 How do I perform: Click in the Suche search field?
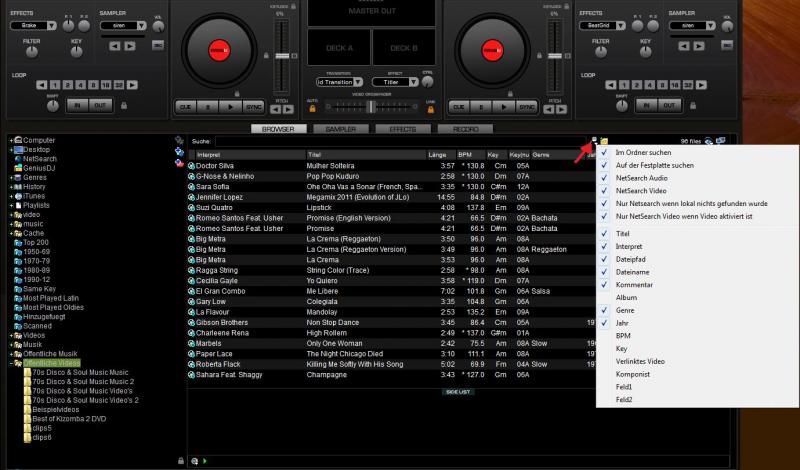(400, 142)
